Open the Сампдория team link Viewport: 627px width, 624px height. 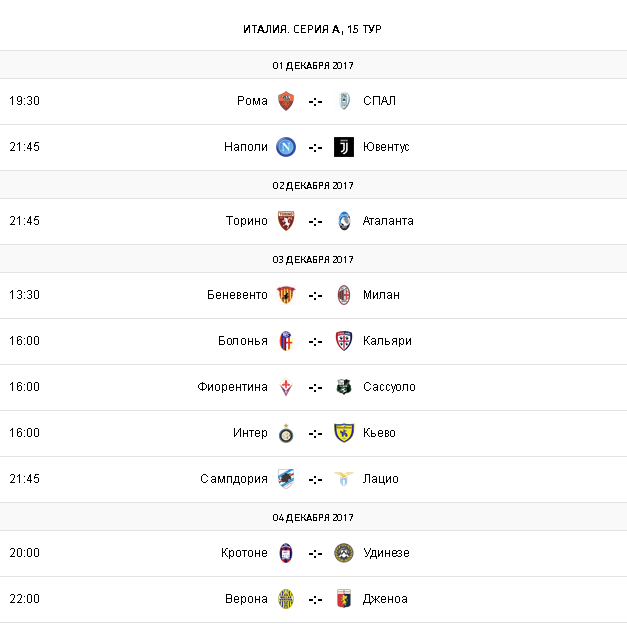[x=234, y=479]
